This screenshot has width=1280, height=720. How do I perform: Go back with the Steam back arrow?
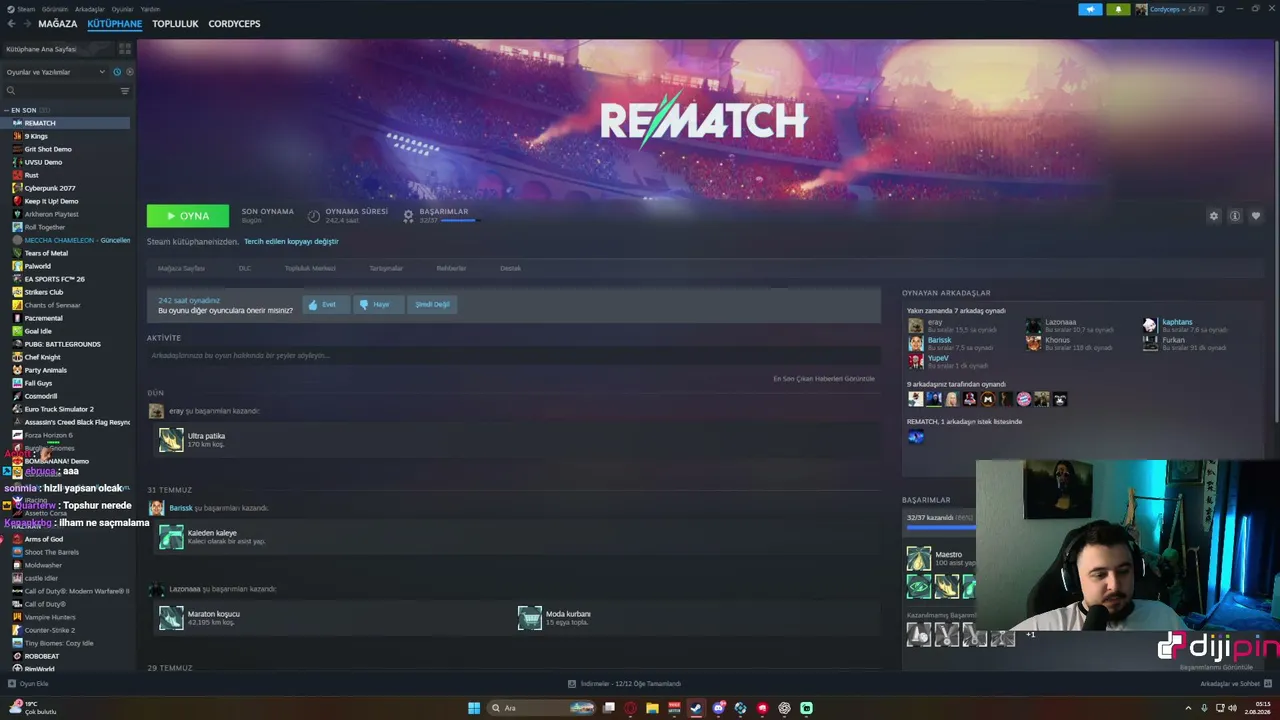11,24
